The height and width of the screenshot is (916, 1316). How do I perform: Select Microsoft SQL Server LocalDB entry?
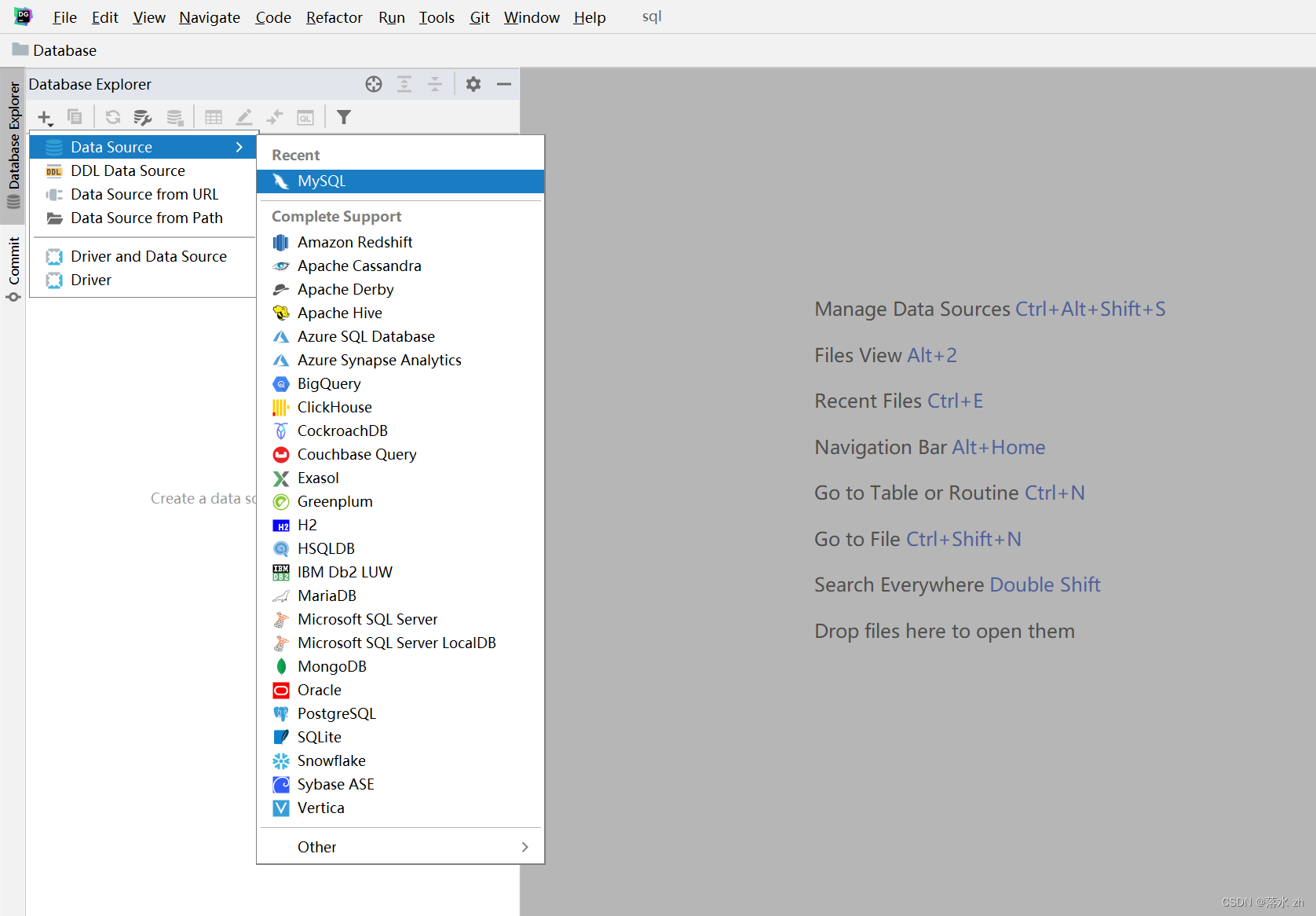pyautogui.click(x=400, y=643)
